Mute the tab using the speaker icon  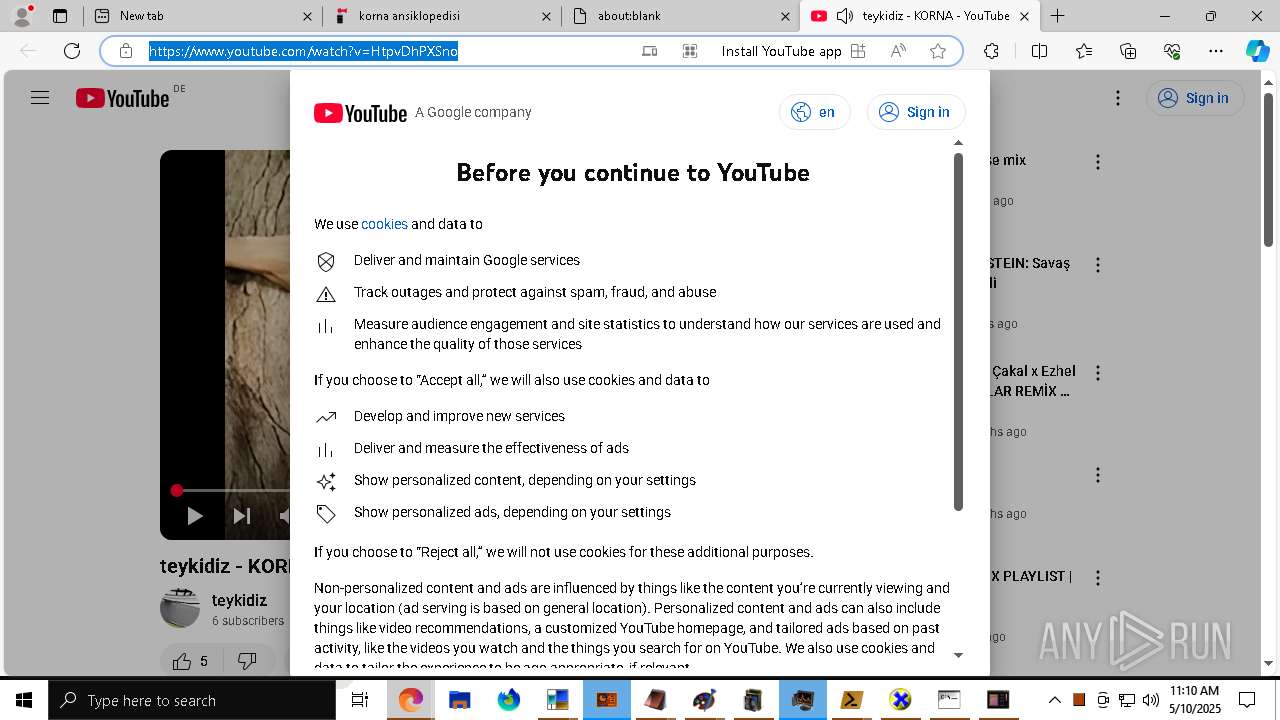pos(845,16)
